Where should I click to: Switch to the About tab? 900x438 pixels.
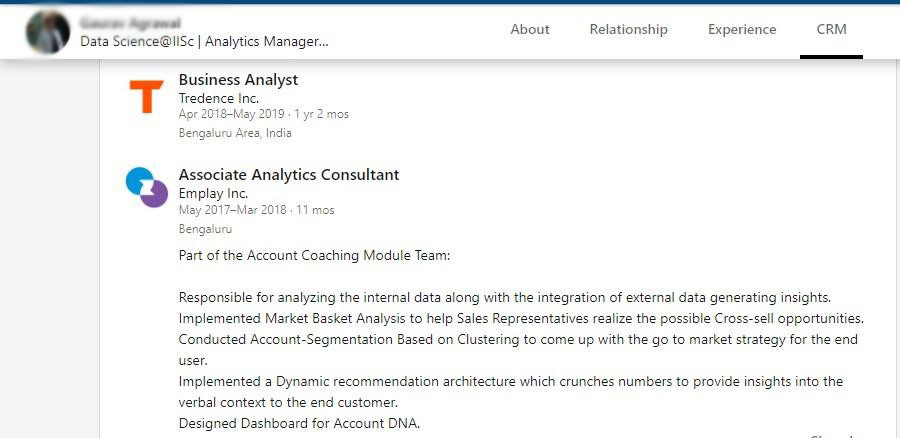(x=530, y=29)
